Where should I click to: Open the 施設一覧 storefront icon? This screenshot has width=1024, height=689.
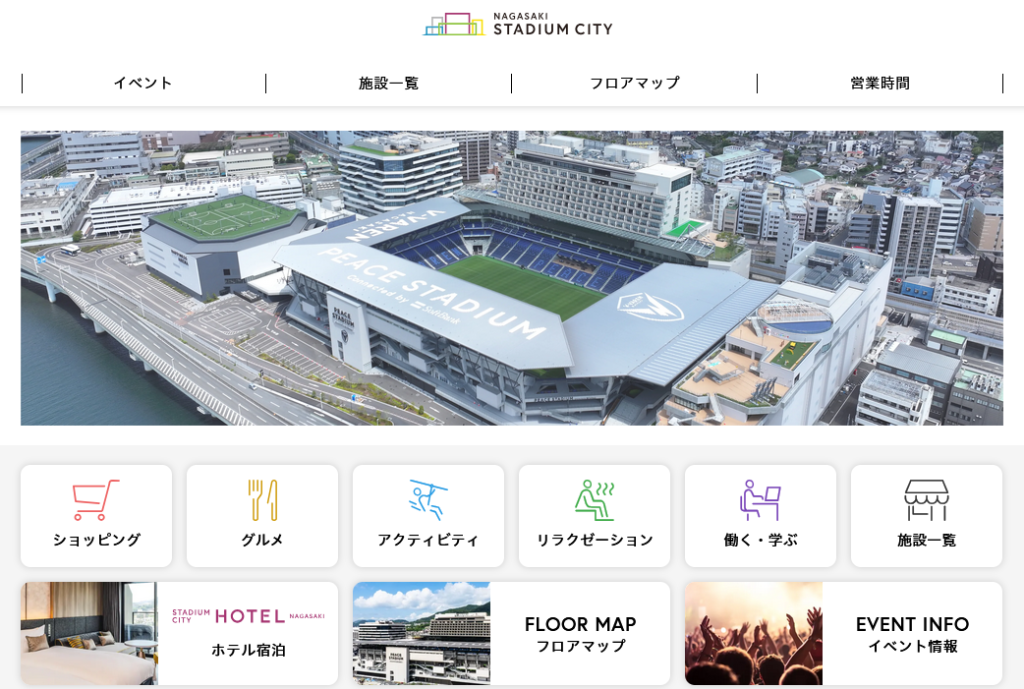click(x=926, y=500)
